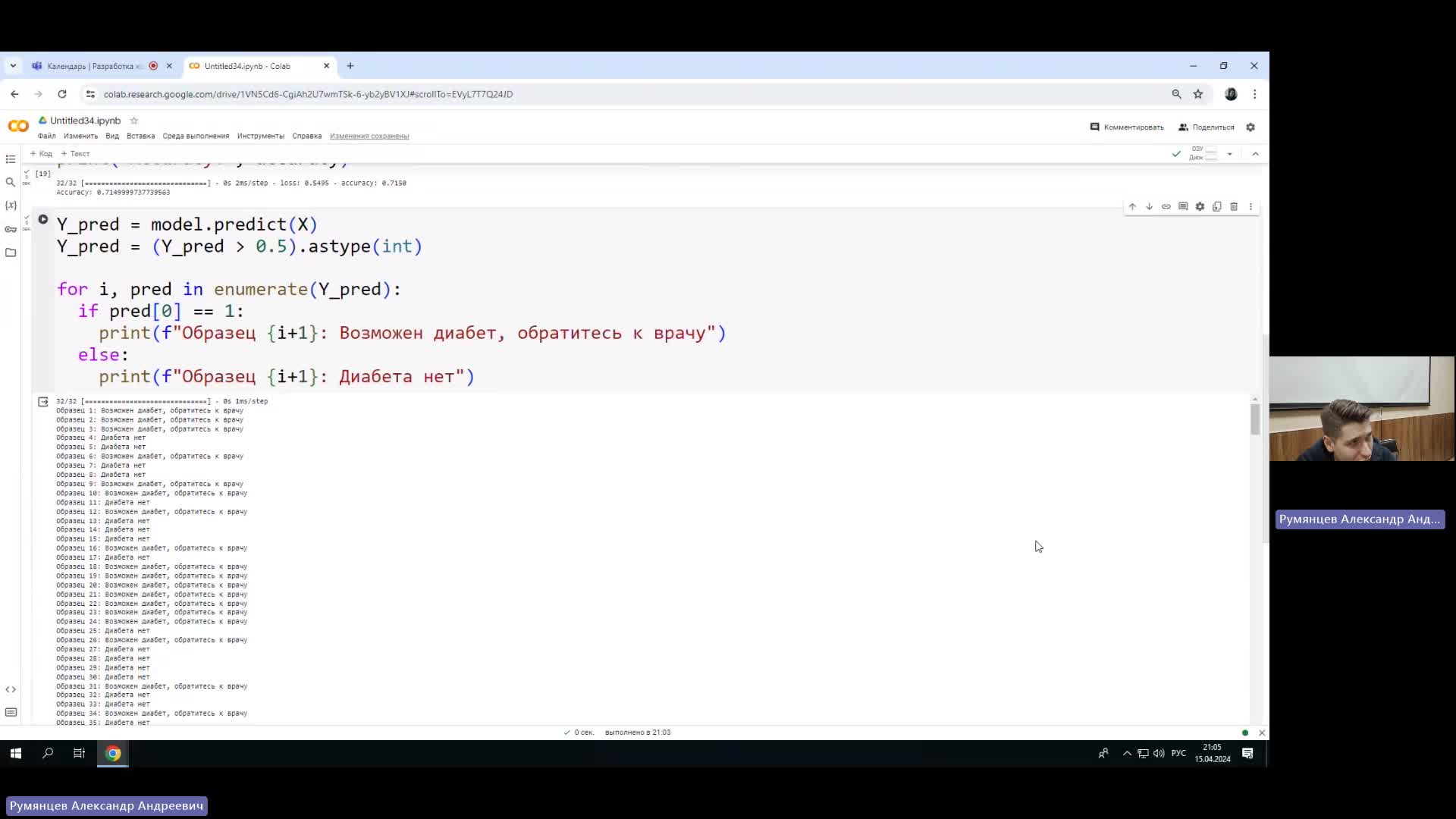Mirror cell in tab icon
This screenshot has height=819, width=1456.
(1217, 206)
